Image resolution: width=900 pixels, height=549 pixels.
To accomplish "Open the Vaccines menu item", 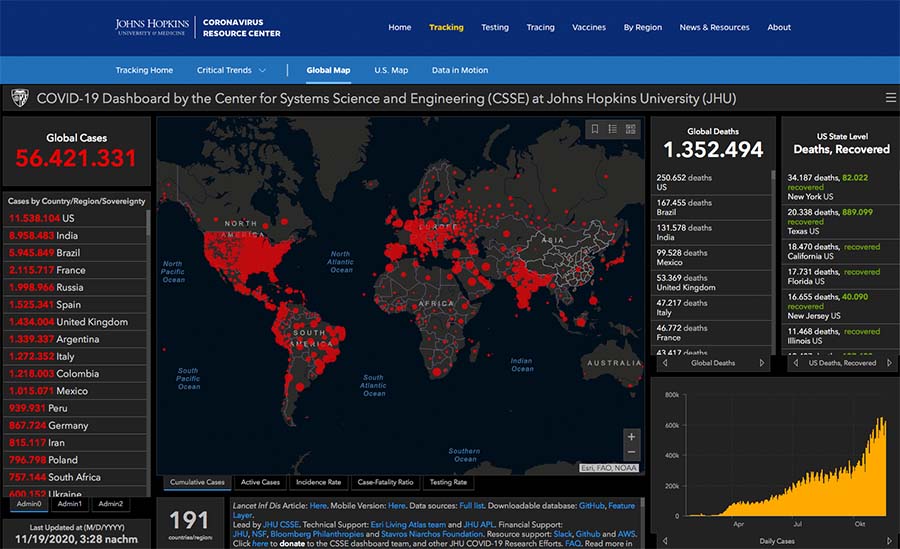I will [589, 27].
